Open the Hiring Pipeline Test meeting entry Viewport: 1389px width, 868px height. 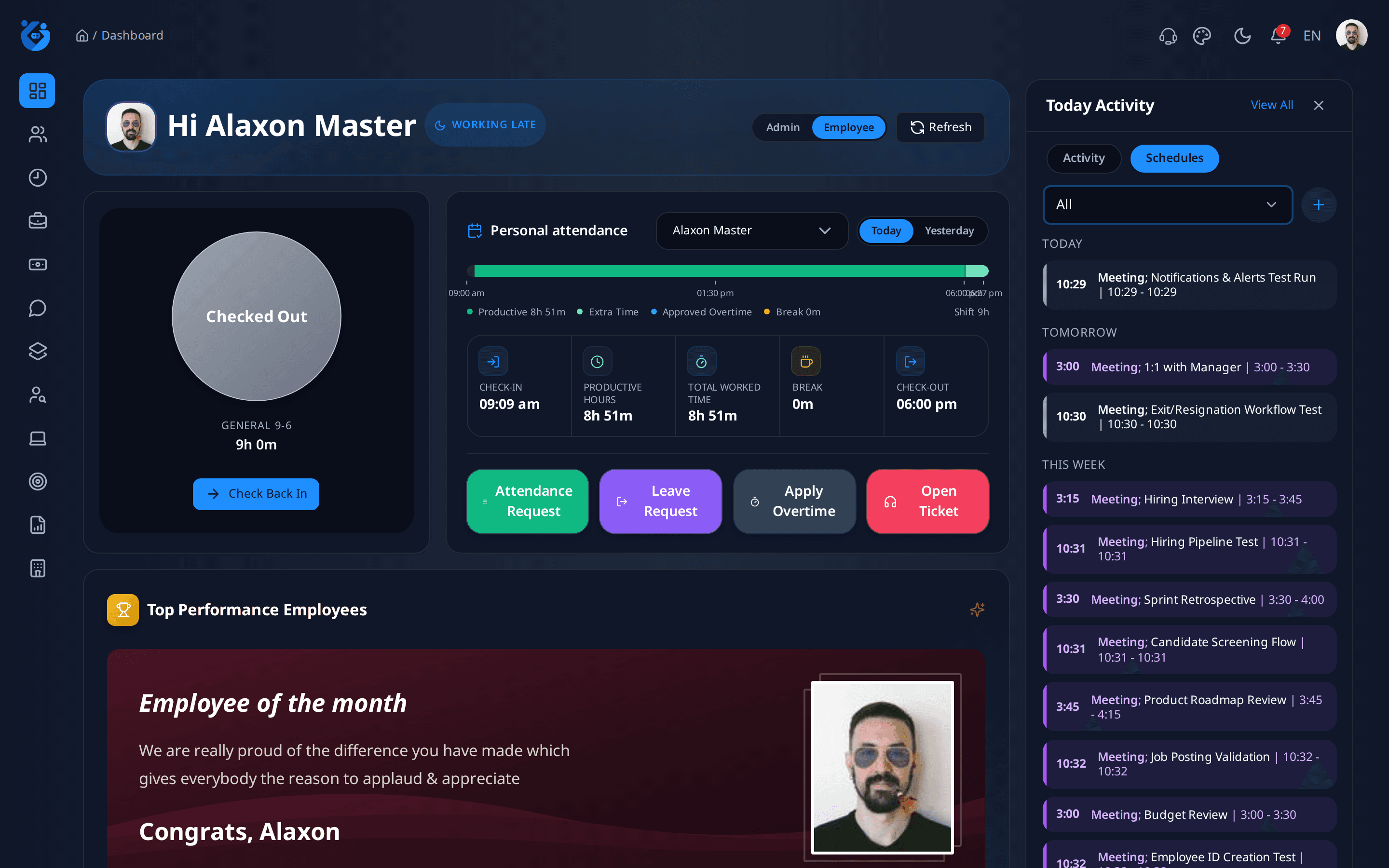(x=1189, y=549)
